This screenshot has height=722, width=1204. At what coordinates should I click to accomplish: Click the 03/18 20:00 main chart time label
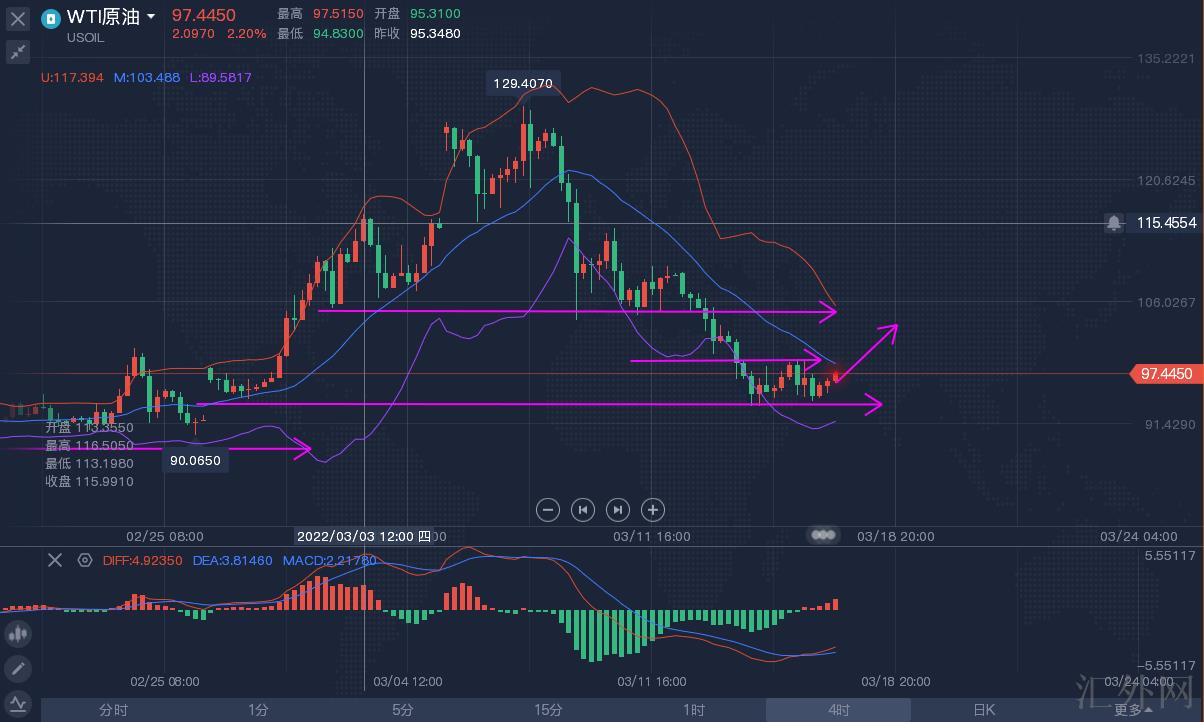click(896, 536)
